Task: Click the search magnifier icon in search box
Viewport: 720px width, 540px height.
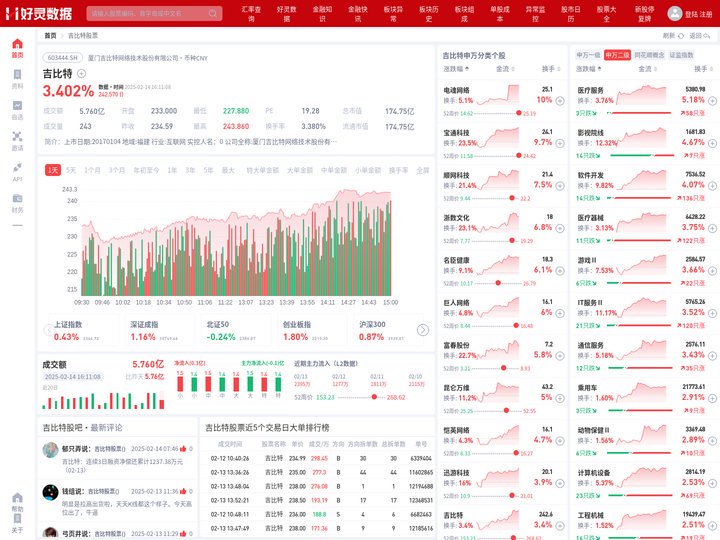Action: [x=213, y=13]
